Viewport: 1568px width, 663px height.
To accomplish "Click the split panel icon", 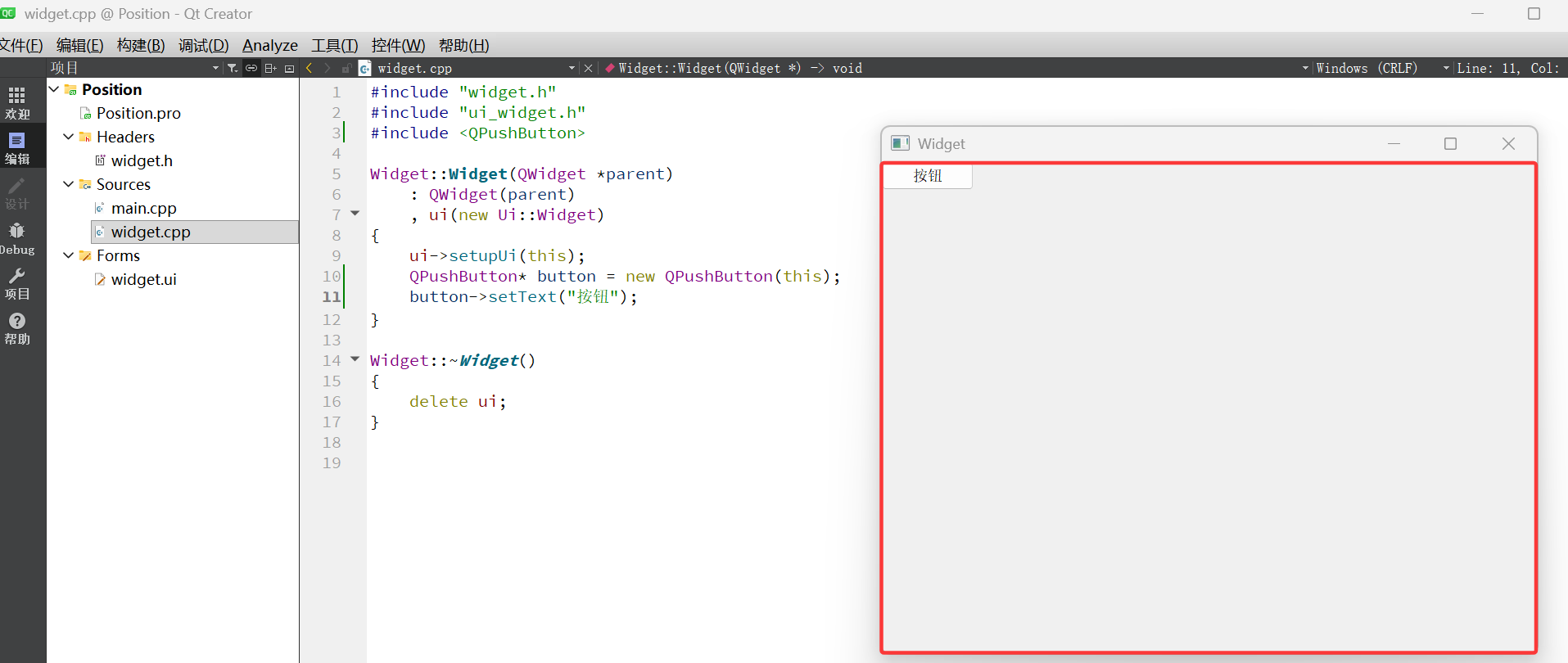I will (x=270, y=68).
